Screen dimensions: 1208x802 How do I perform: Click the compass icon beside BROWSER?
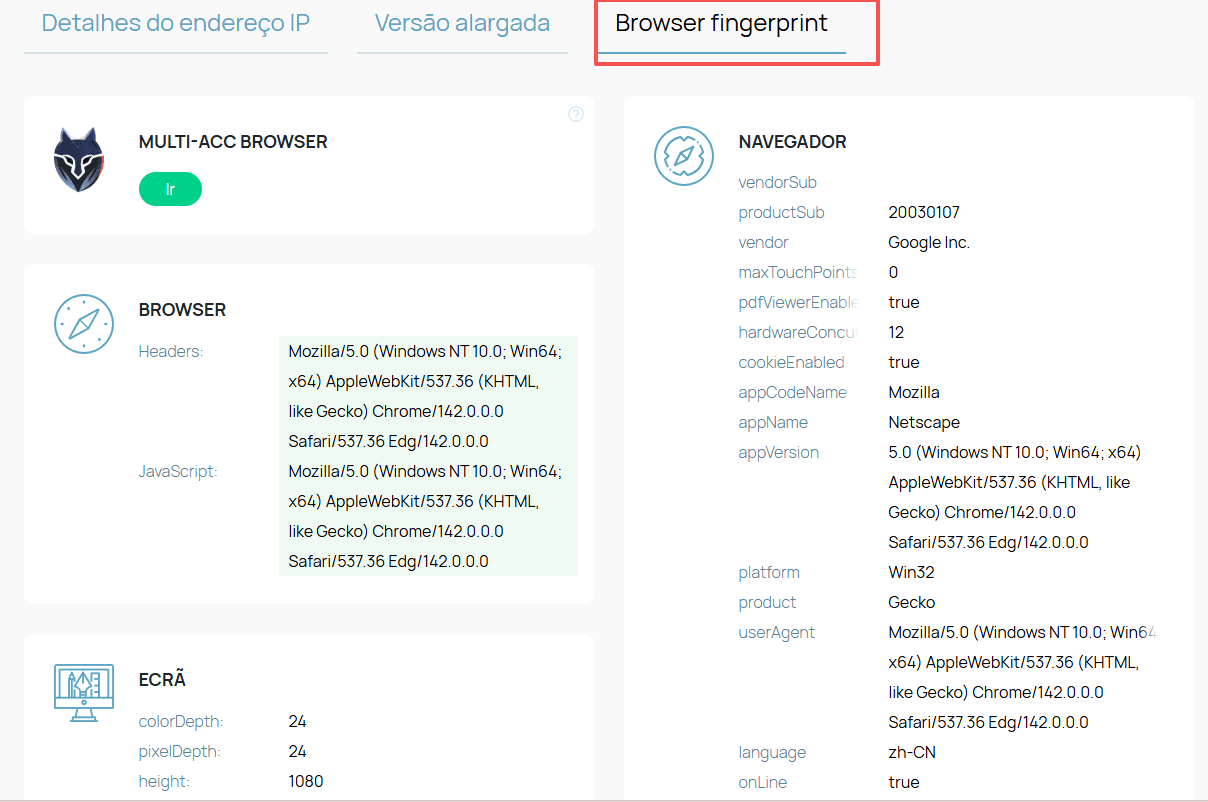pyautogui.click(x=84, y=324)
